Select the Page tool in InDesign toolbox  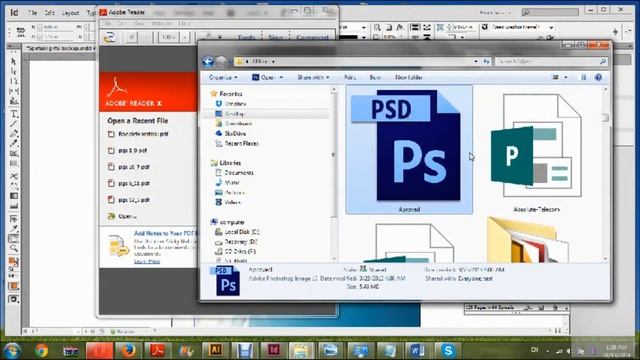click(13, 81)
